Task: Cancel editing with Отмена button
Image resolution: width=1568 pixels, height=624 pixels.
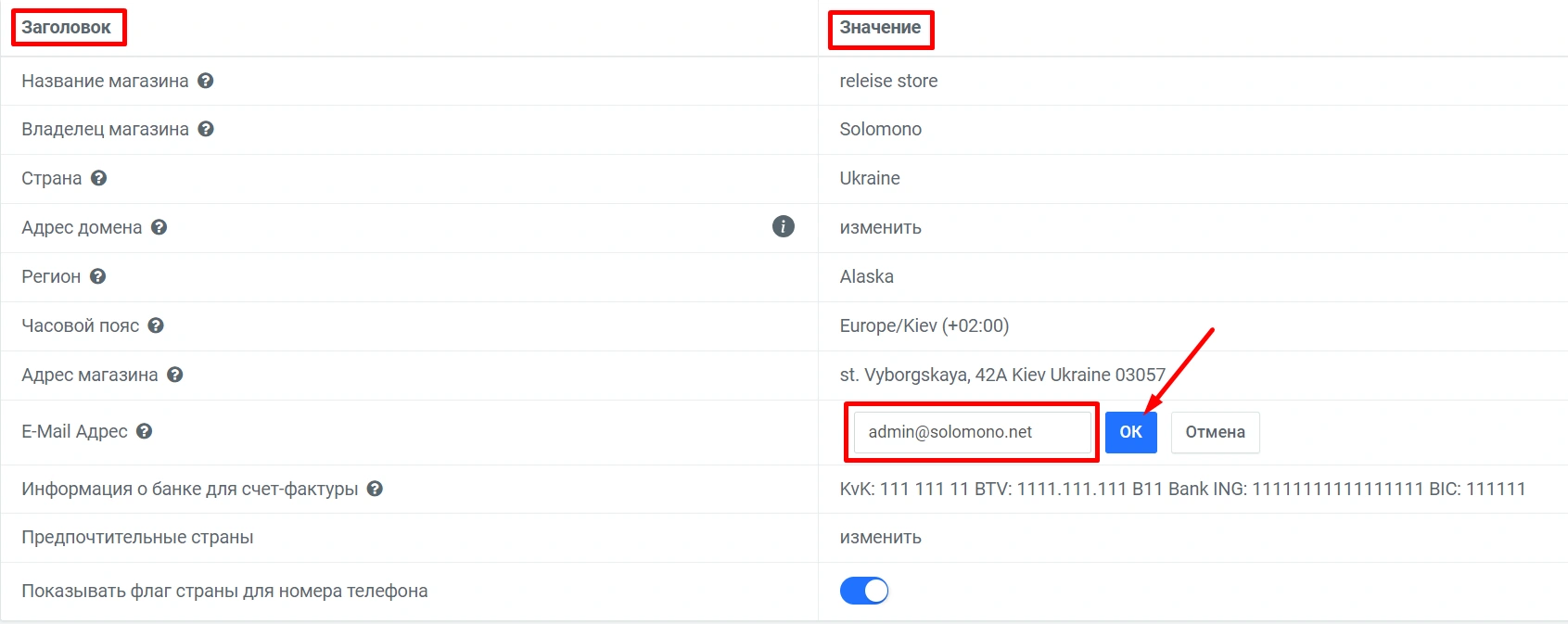Action: click(x=1215, y=432)
